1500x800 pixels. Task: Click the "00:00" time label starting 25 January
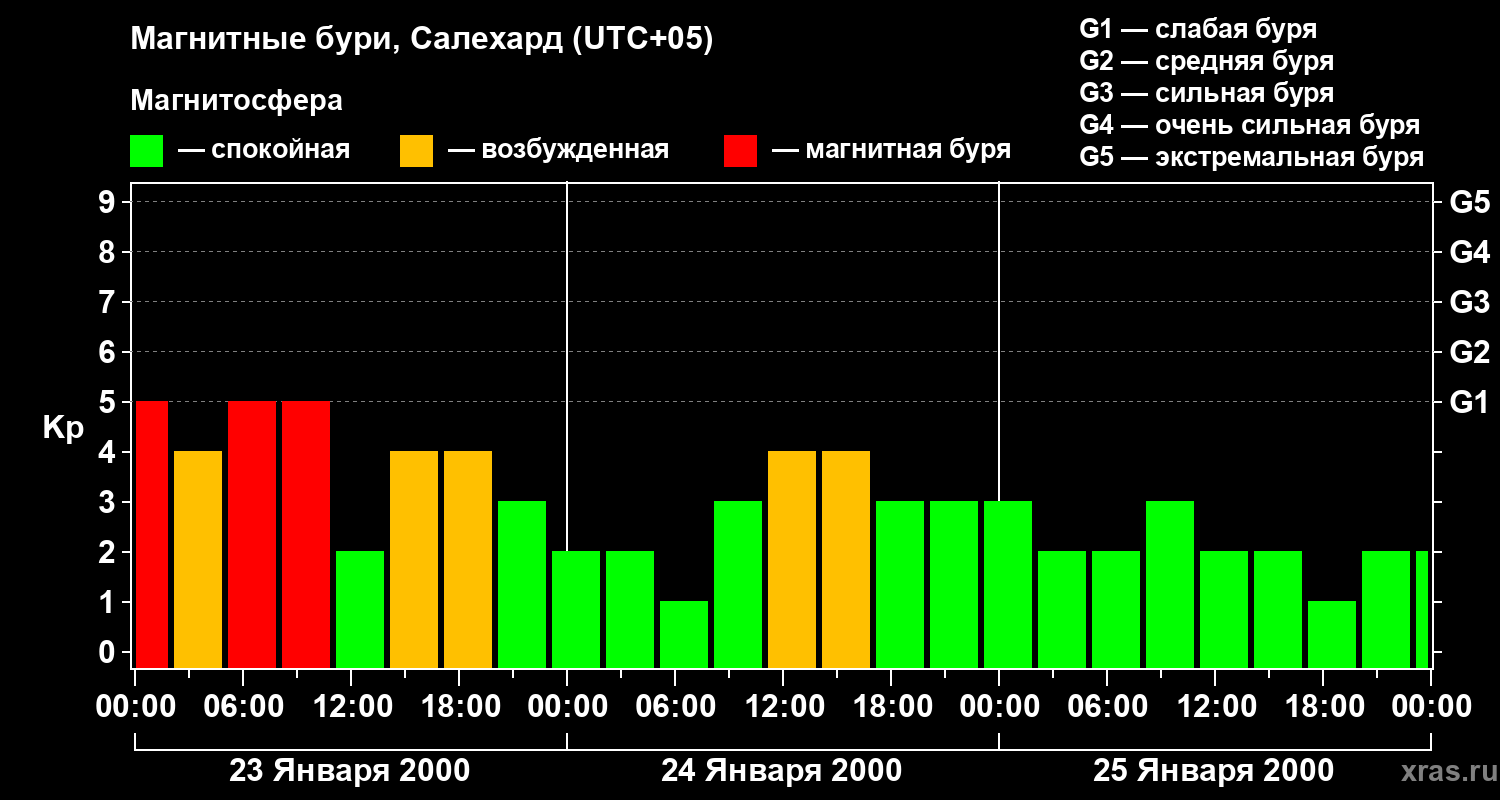click(x=999, y=707)
